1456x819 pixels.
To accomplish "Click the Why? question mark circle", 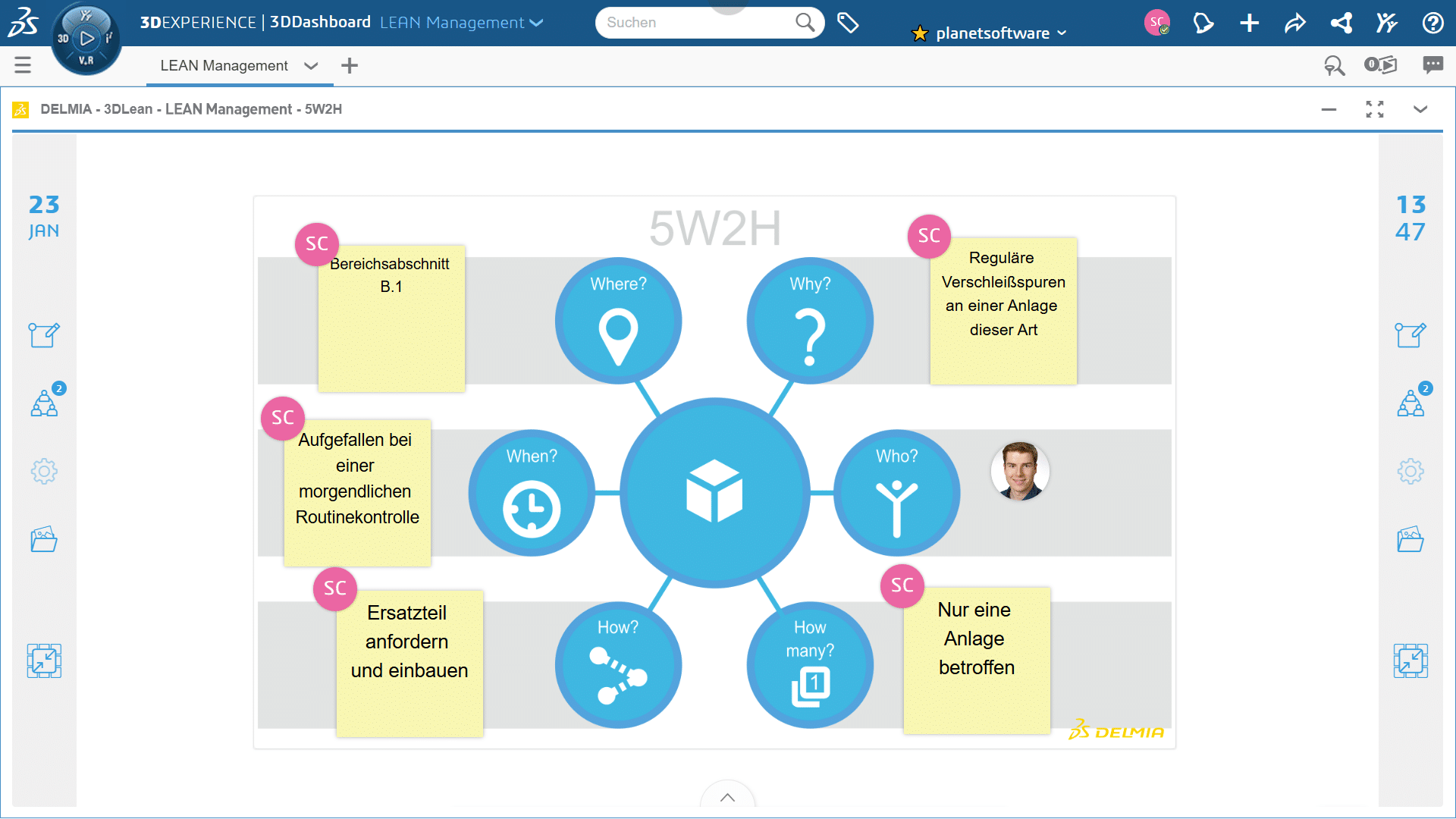I will coord(810,321).
